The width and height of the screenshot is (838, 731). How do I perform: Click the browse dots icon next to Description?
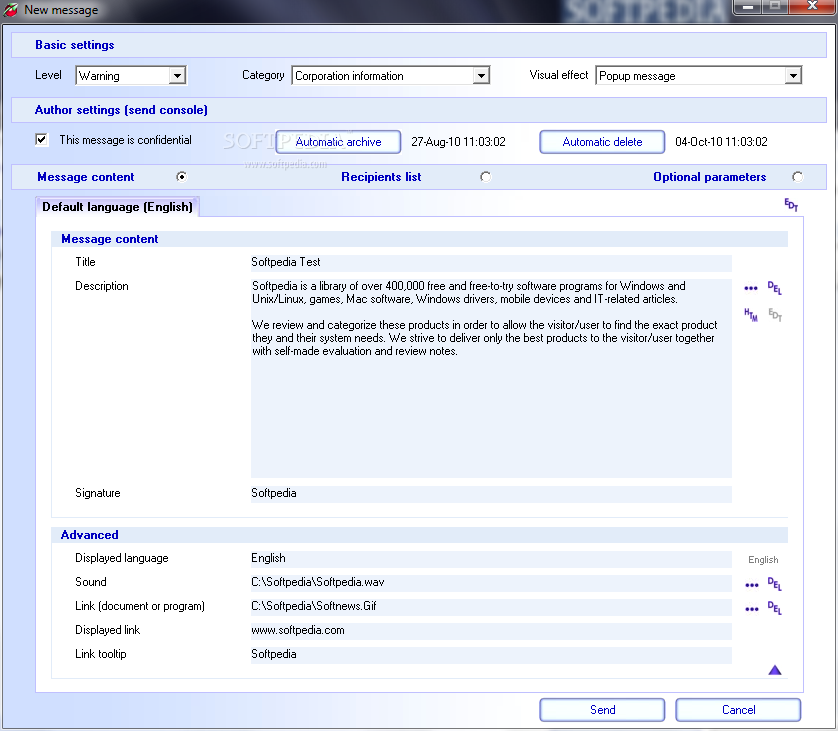tap(750, 289)
